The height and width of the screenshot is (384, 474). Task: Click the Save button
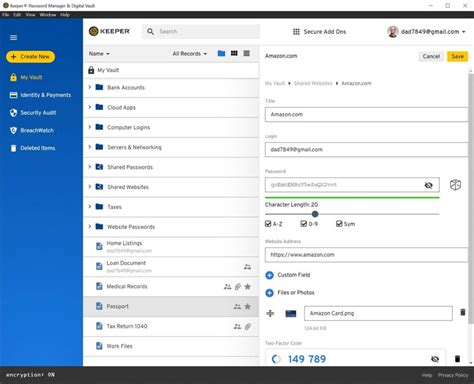(458, 56)
